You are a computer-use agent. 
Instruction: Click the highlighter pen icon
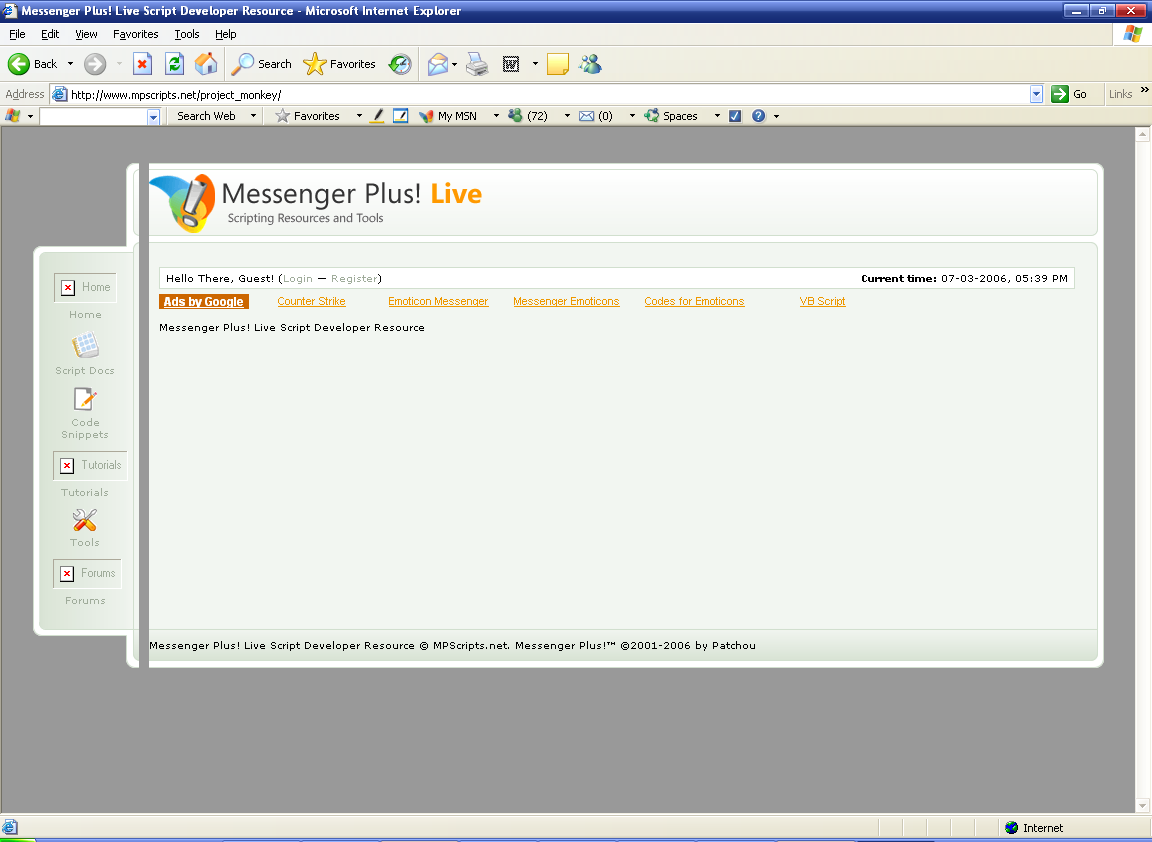(x=377, y=116)
